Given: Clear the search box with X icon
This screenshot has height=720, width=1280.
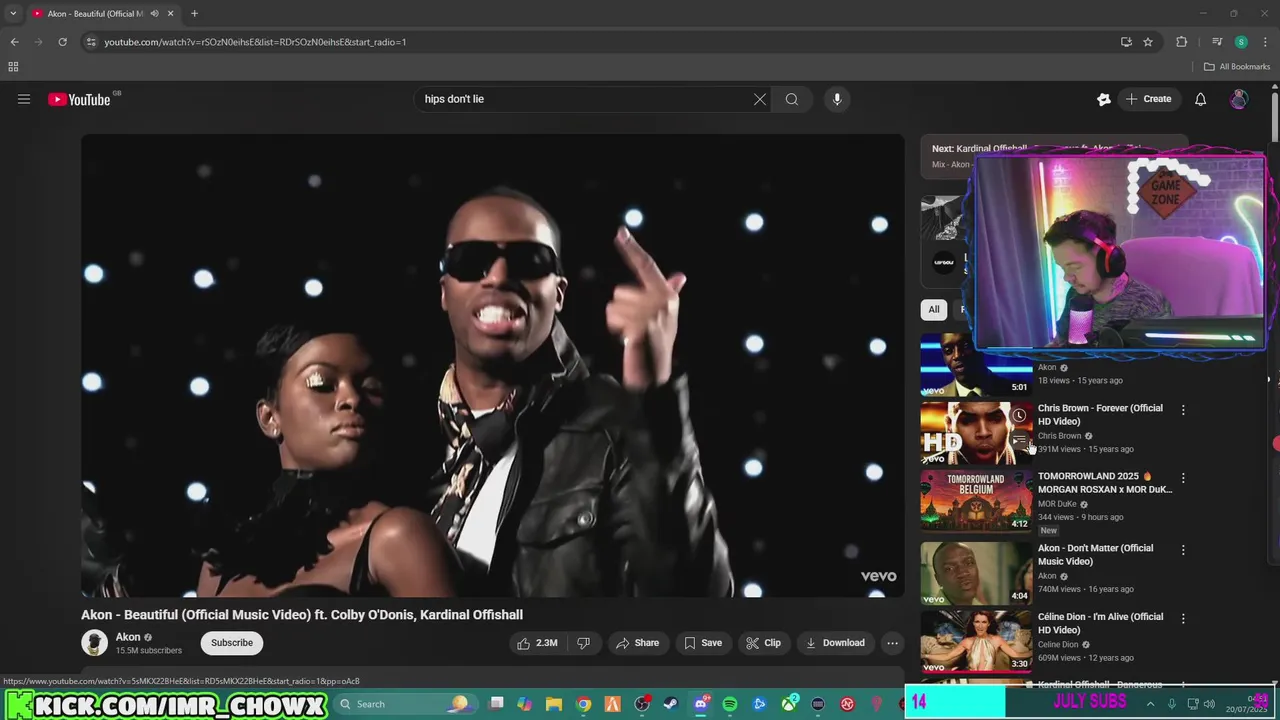Looking at the screenshot, I should [760, 99].
